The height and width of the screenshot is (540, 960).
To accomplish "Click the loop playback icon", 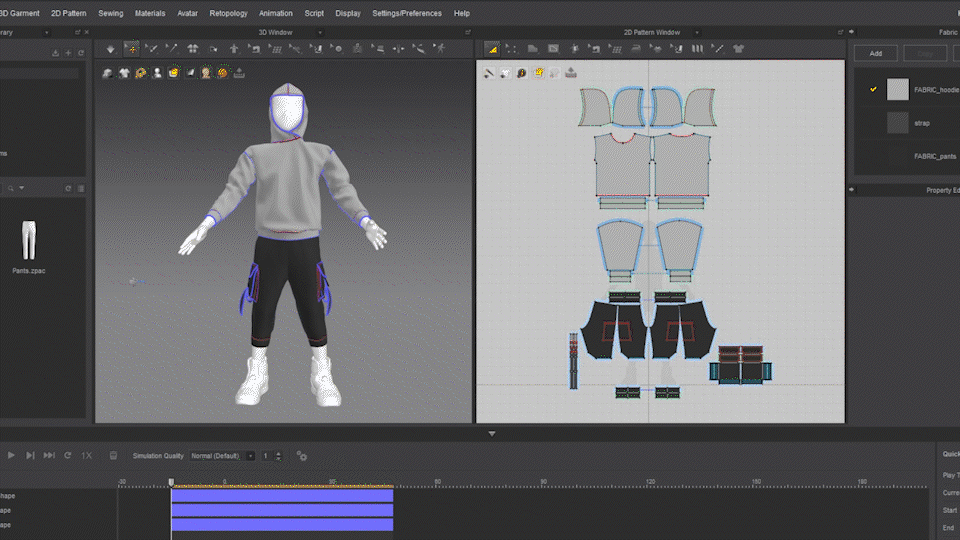I will tap(67, 456).
